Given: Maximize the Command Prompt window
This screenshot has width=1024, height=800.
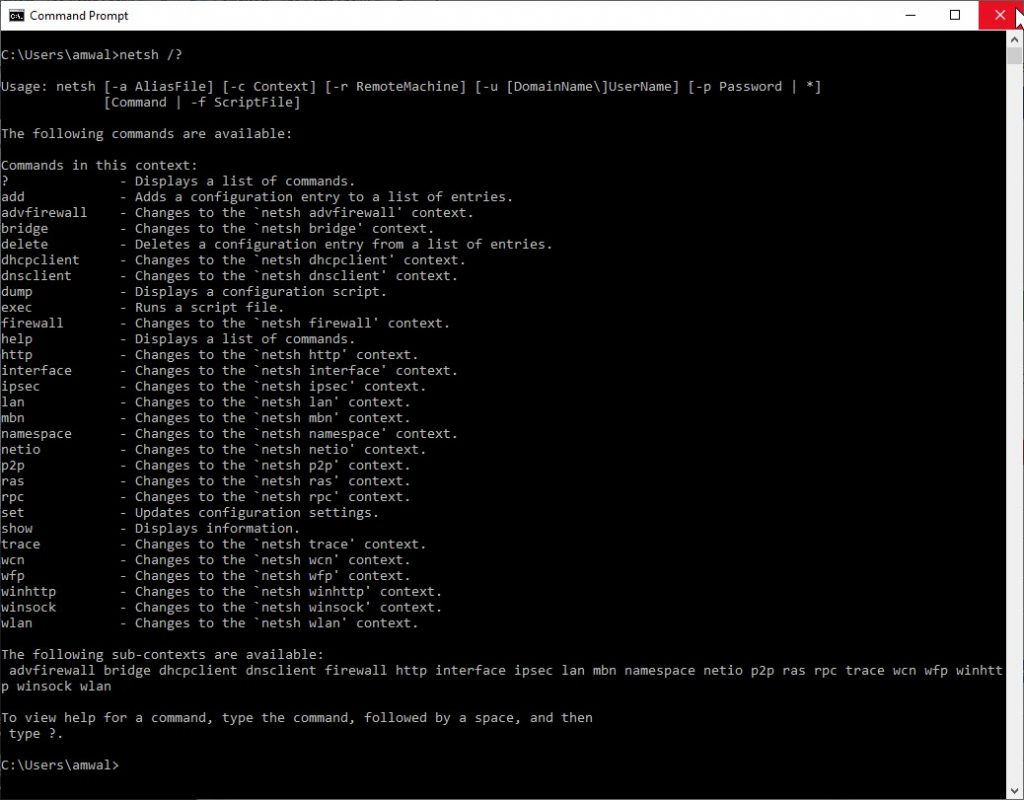Looking at the screenshot, I should click(955, 15).
